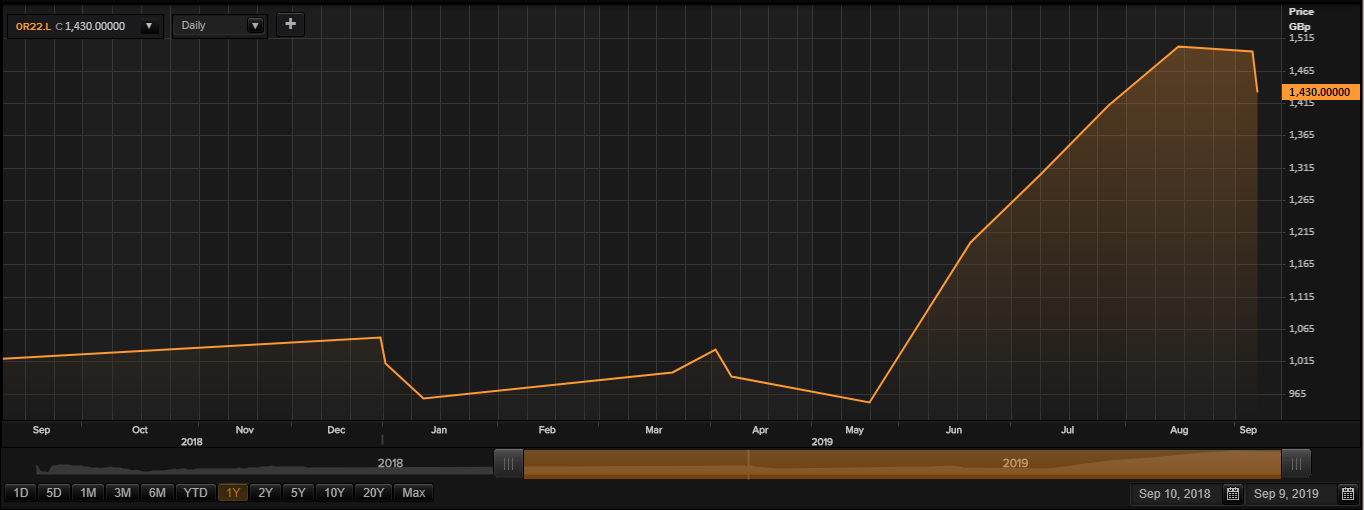Click the 1,065 price axis value
1364x510 pixels.
1302,329
